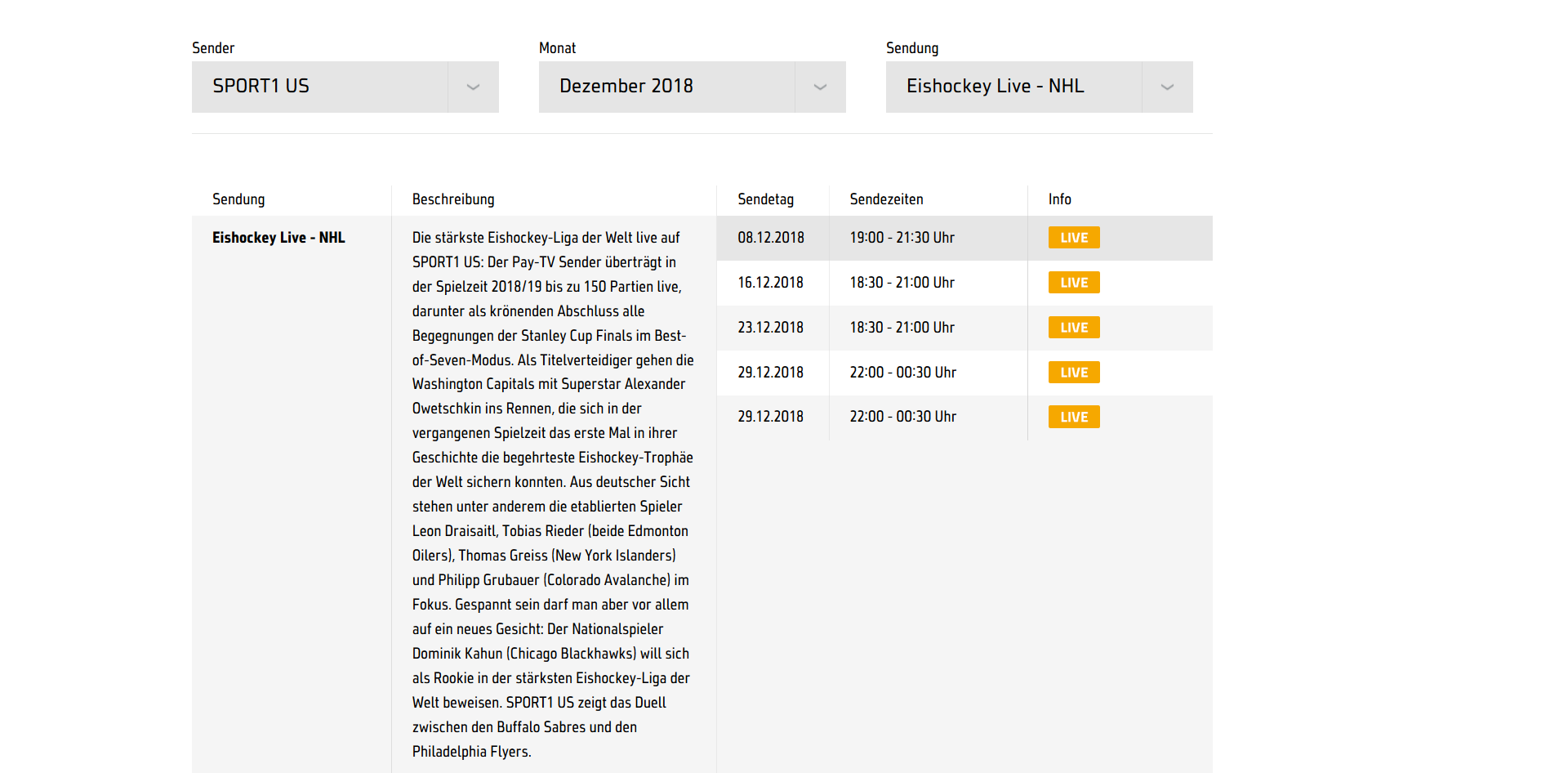Click the Sendezeiten column header
Image resolution: width=1568 pixels, height=773 pixels.
click(886, 199)
